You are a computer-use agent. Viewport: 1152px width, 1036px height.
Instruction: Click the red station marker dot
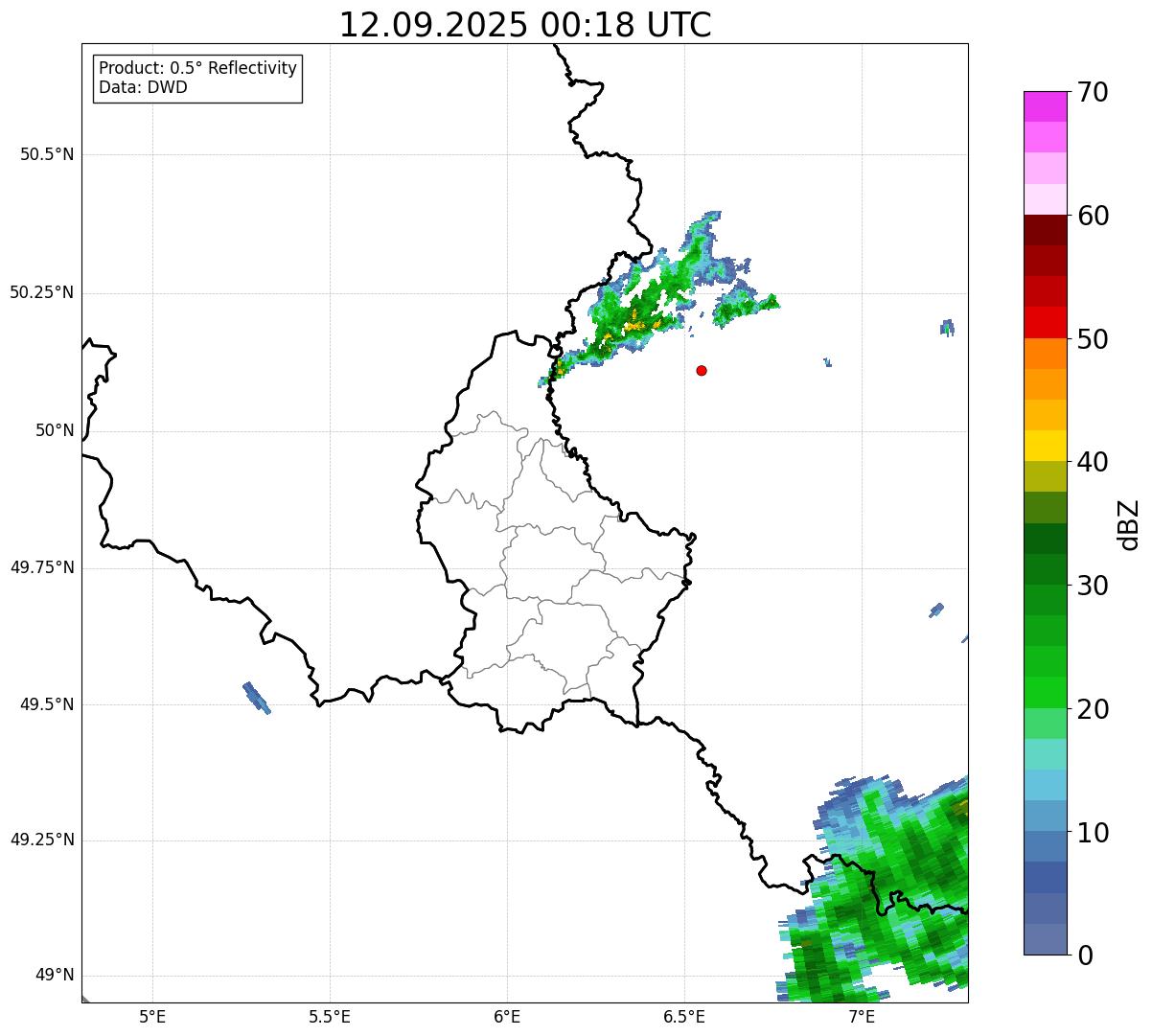[x=702, y=370]
